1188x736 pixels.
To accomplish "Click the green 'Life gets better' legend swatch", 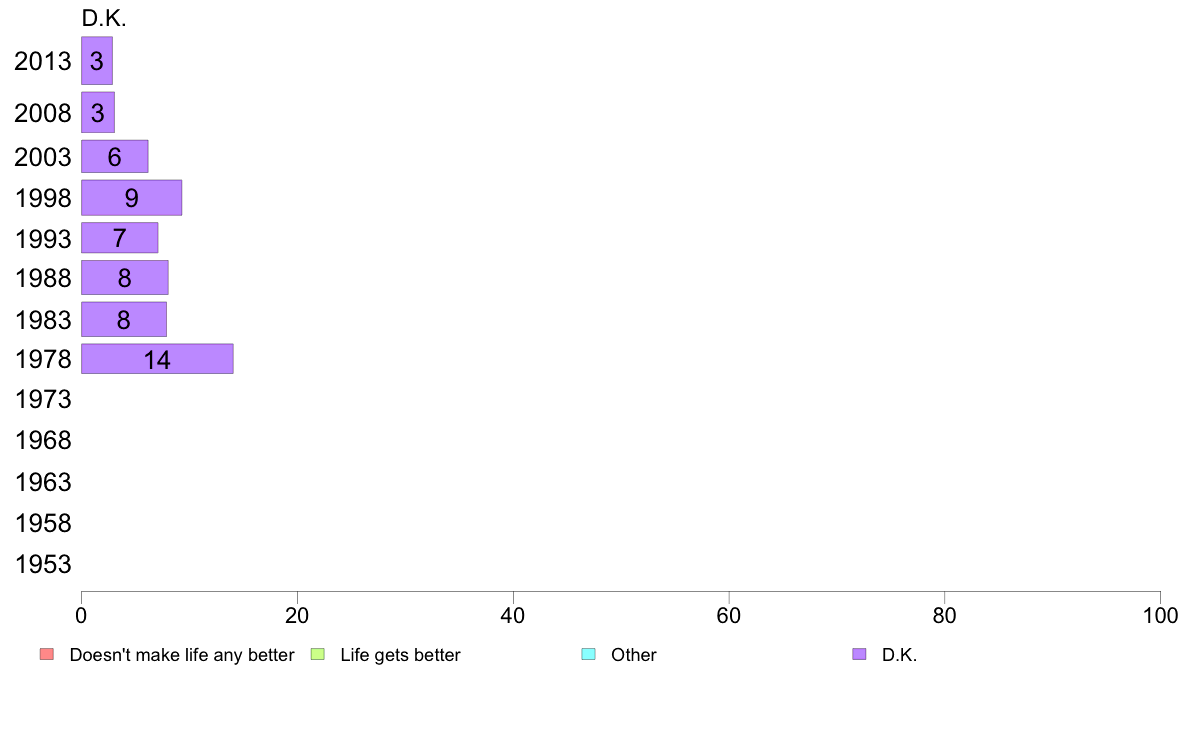I will click(x=317, y=654).
